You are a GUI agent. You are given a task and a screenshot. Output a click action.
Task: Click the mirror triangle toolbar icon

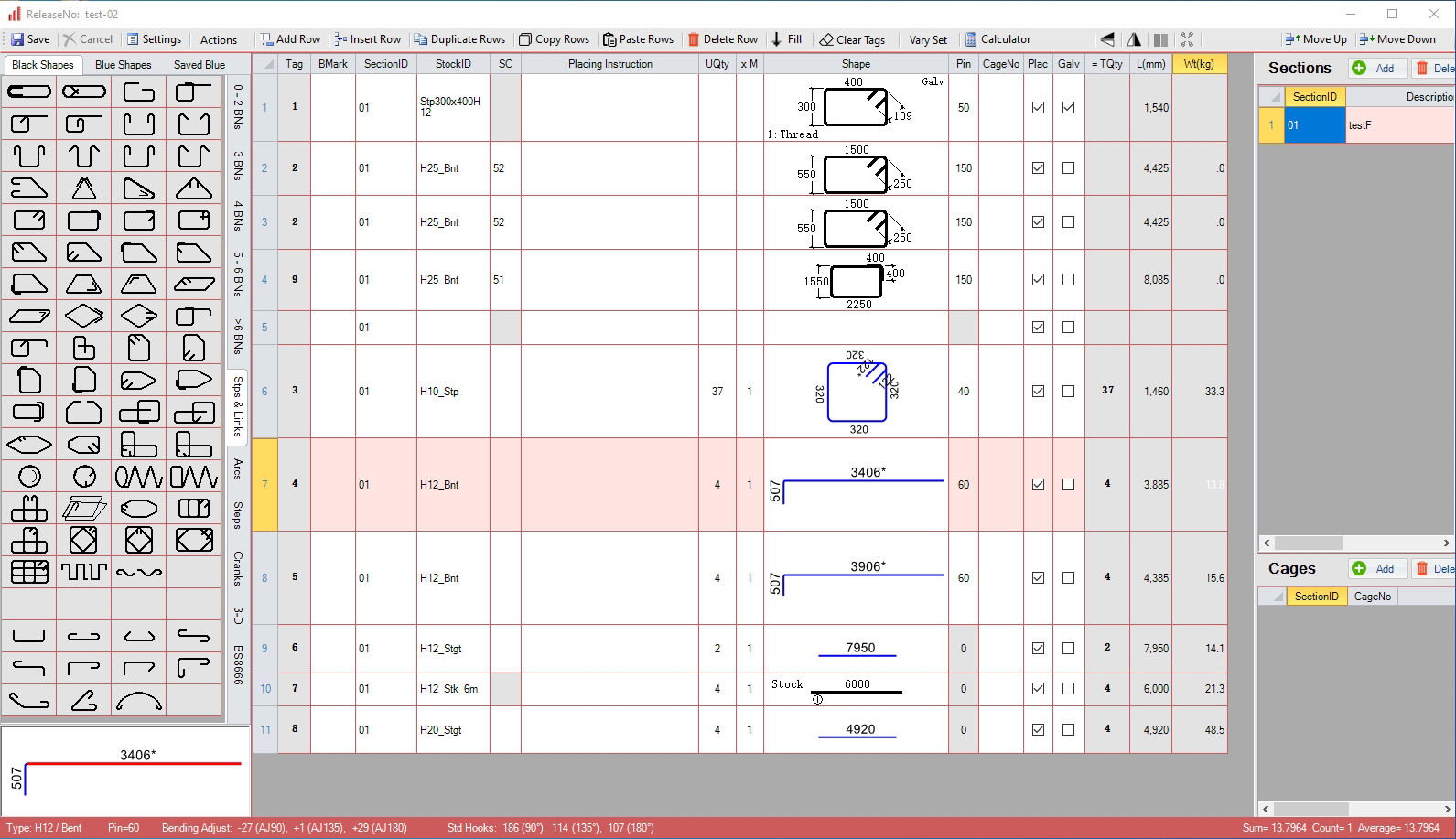point(1134,39)
